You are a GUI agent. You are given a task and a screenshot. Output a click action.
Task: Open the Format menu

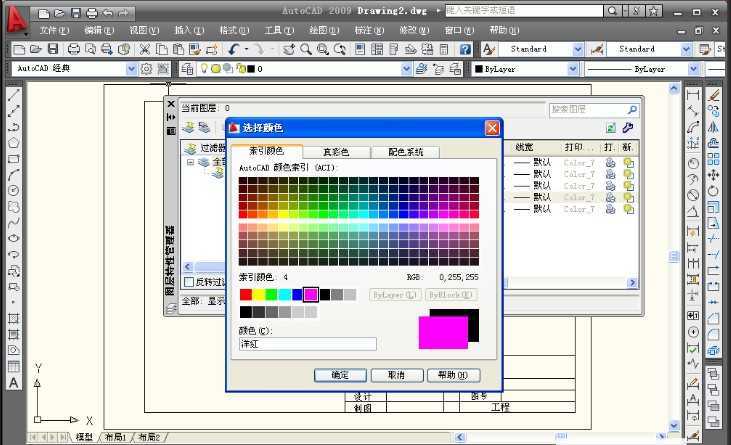coord(234,30)
